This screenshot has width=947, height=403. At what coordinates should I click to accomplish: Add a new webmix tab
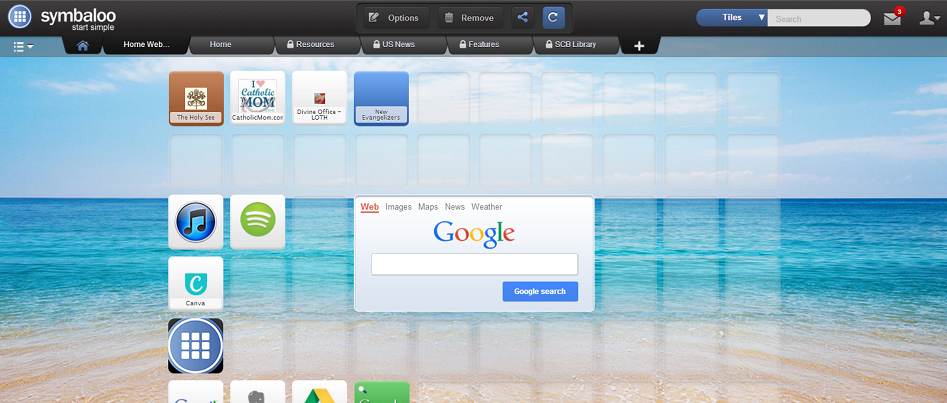coord(639,46)
